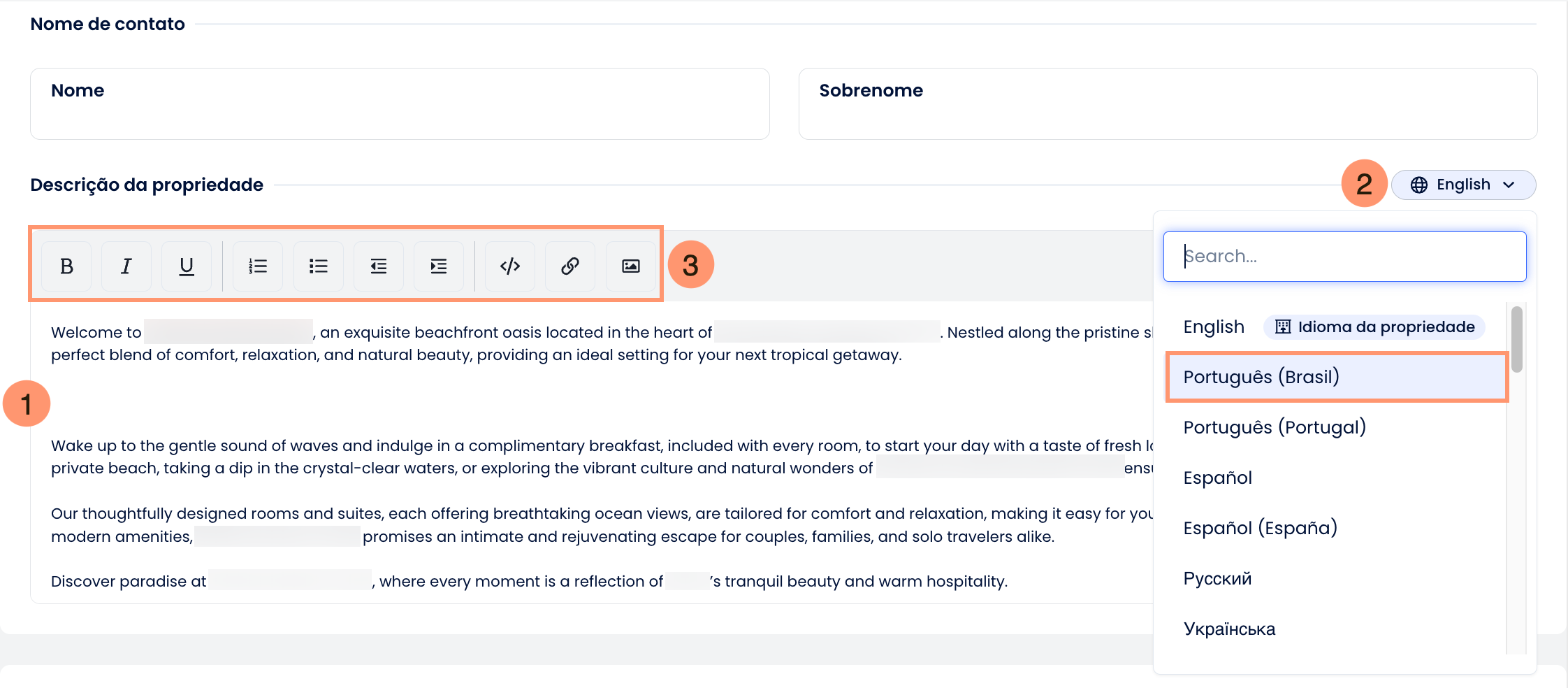Viewport: 1568px width, 688px height.
Task: Click the language list scrollbar
Action: pyautogui.click(x=1516, y=339)
